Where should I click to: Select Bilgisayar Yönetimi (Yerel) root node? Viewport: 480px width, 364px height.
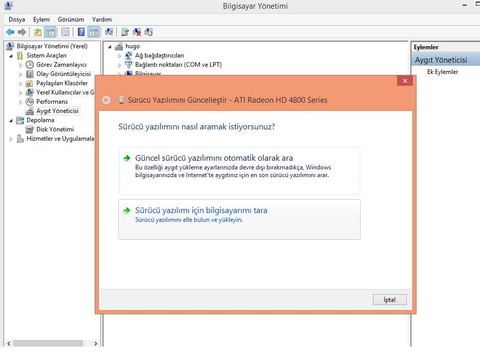52,46
